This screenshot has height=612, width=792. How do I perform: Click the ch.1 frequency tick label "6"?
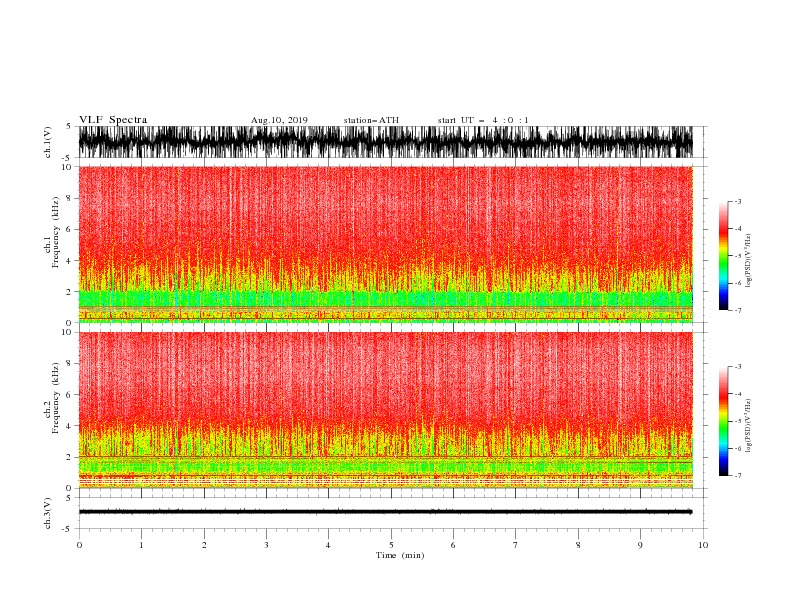(69, 229)
